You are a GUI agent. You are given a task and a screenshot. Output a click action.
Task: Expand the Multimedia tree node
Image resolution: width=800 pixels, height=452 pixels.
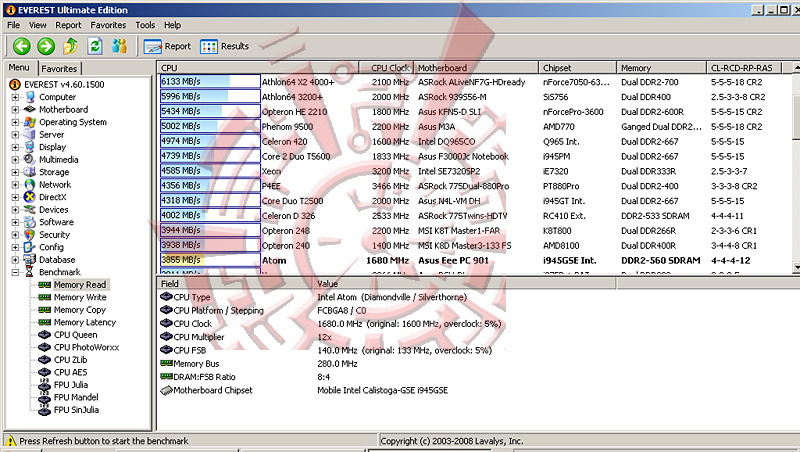[15, 160]
